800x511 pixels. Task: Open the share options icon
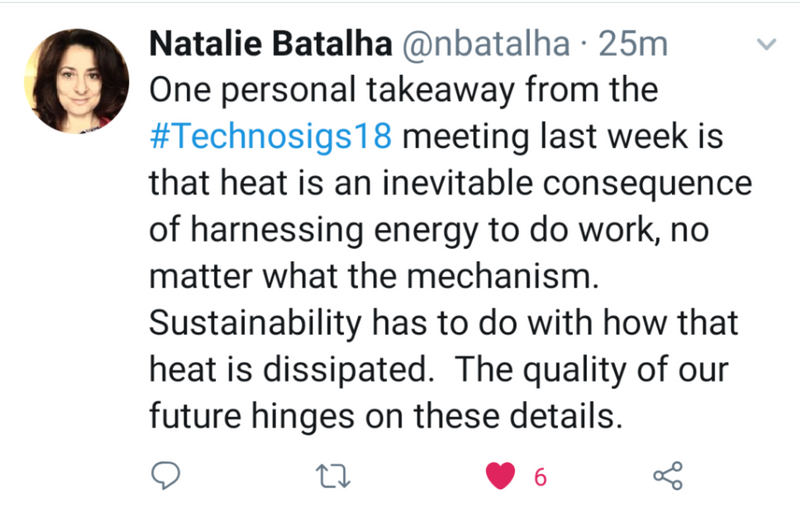(x=667, y=477)
